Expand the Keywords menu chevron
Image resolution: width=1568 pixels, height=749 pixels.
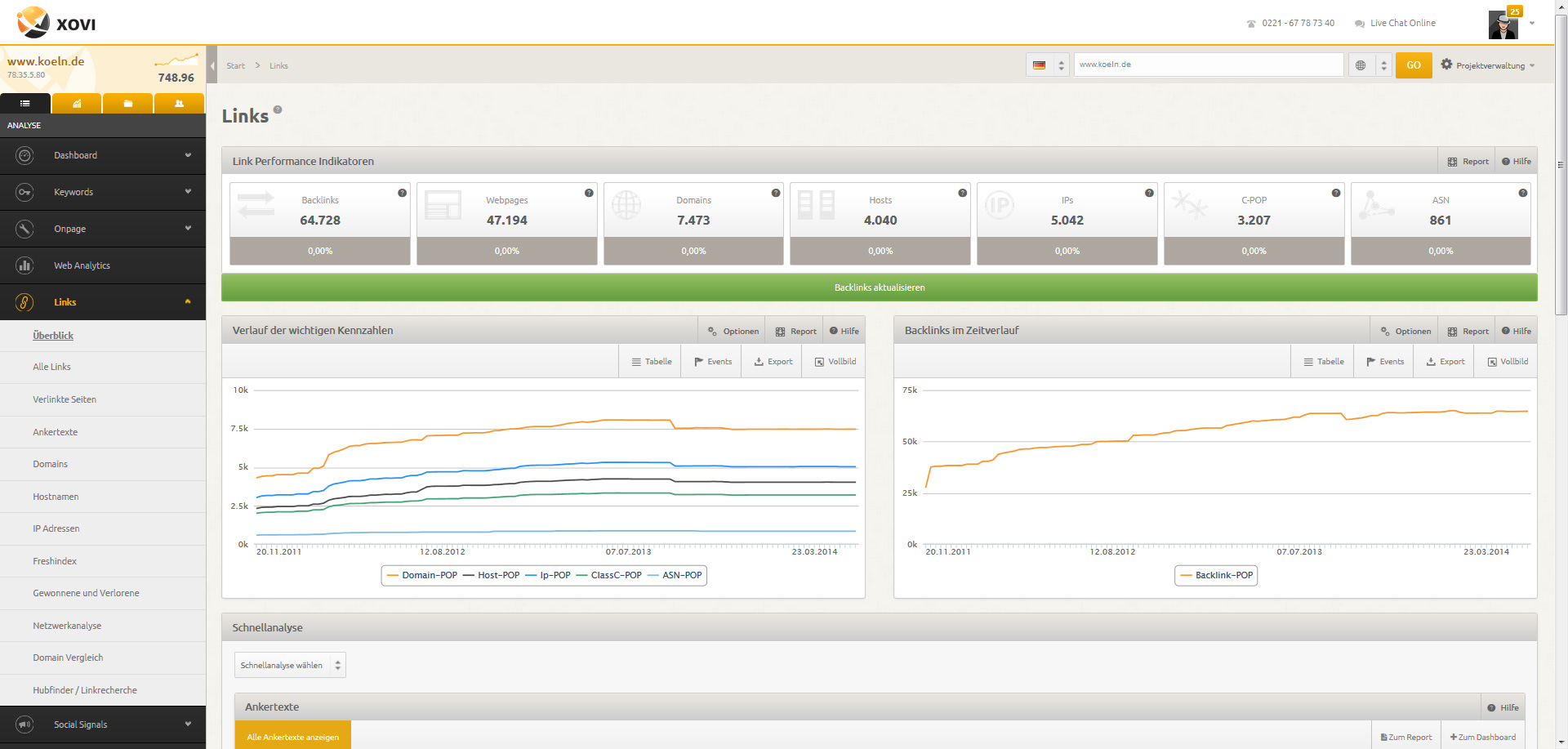pyautogui.click(x=188, y=192)
